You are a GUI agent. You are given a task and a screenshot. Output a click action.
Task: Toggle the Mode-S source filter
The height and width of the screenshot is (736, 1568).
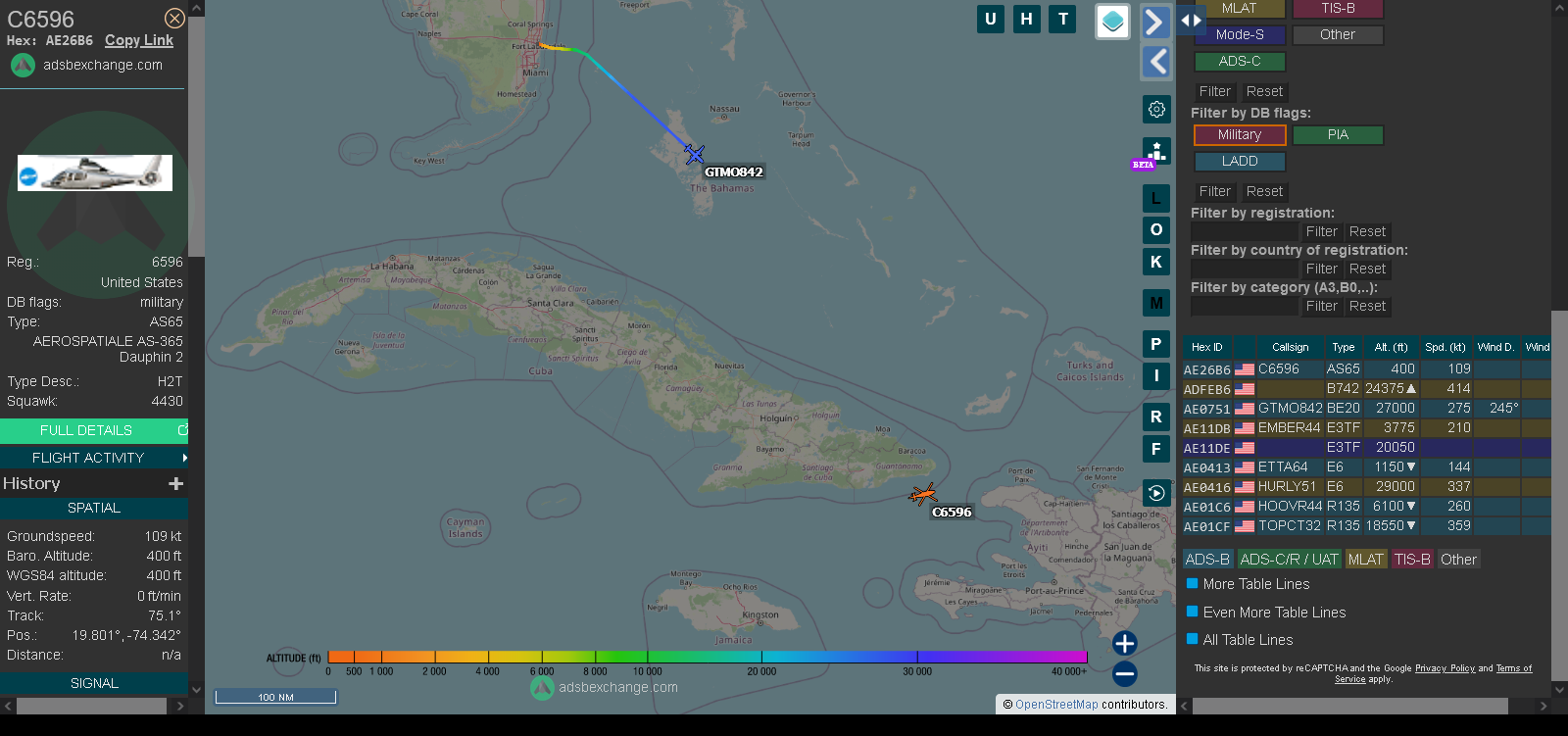1240,34
